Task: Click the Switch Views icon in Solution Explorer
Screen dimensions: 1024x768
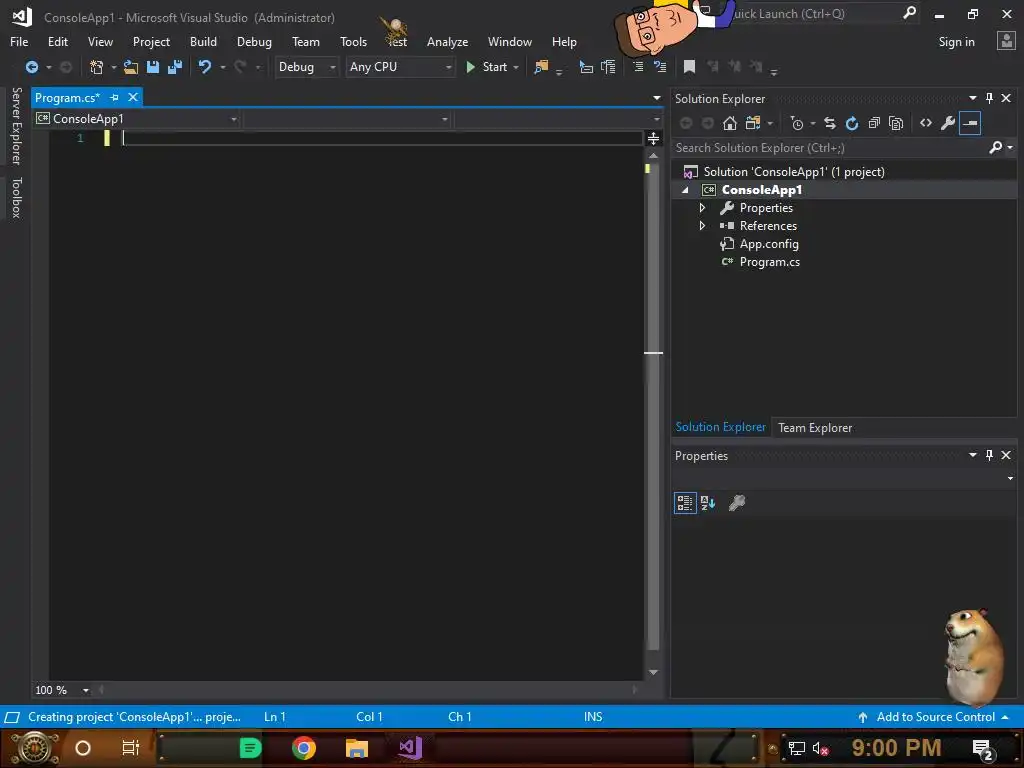Action: click(x=753, y=123)
